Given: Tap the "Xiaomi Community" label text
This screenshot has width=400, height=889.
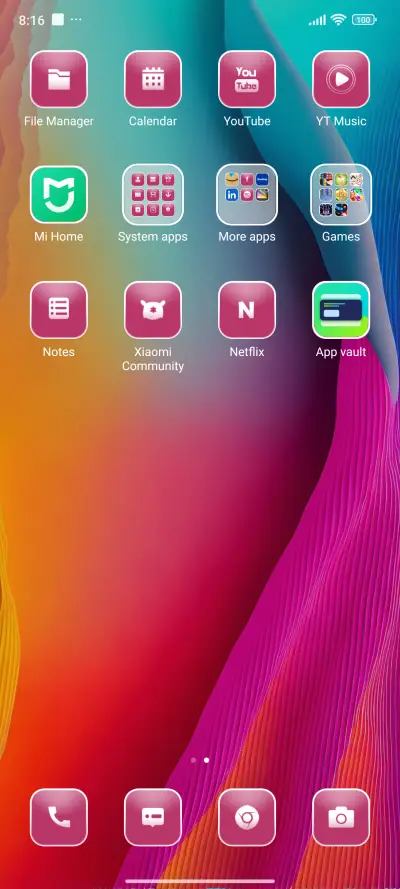Looking at the screenshot, I should click(x=153, y=359).
